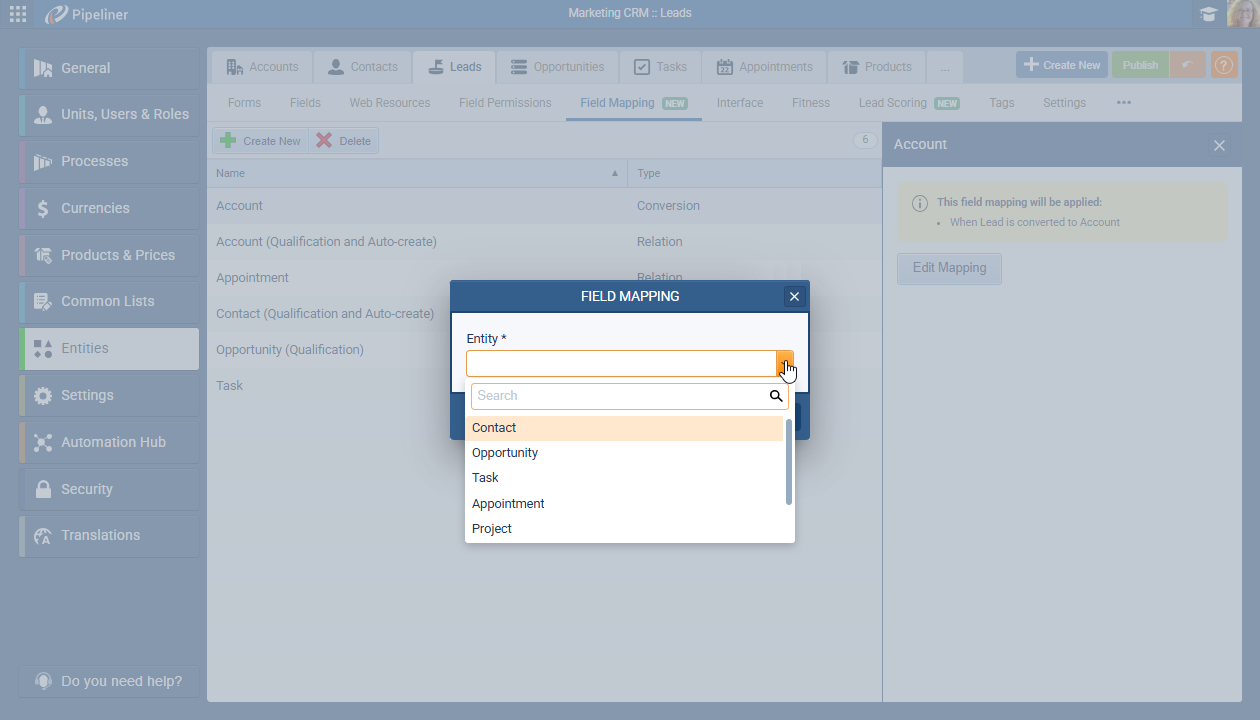The height and width of the screenshot is (720, 1260).
Task: Click the graduation cap learning icon
Action: 1208,14
